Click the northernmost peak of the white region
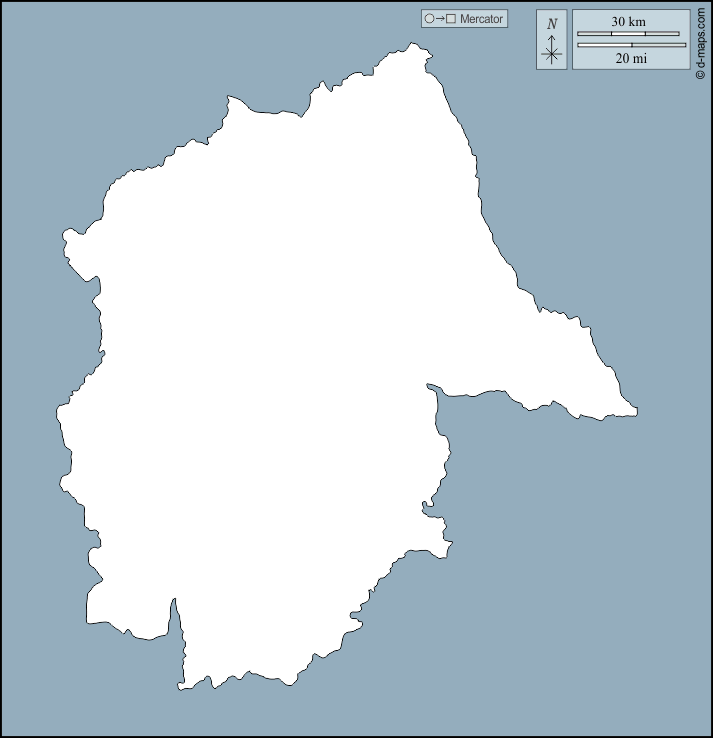Image resolution: width=713 pixels, height=738 pixels. tap(412, 45)
